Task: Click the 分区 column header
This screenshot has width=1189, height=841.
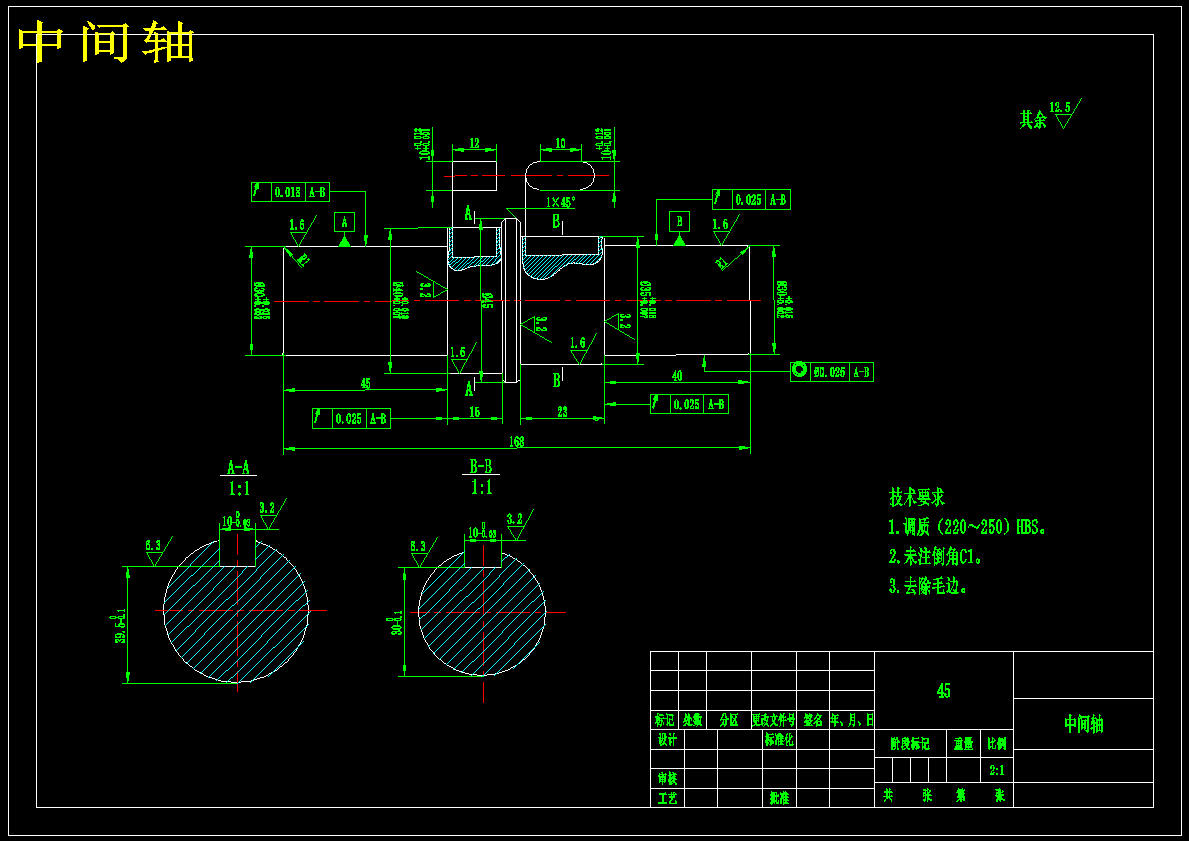Action: [729, 720]
